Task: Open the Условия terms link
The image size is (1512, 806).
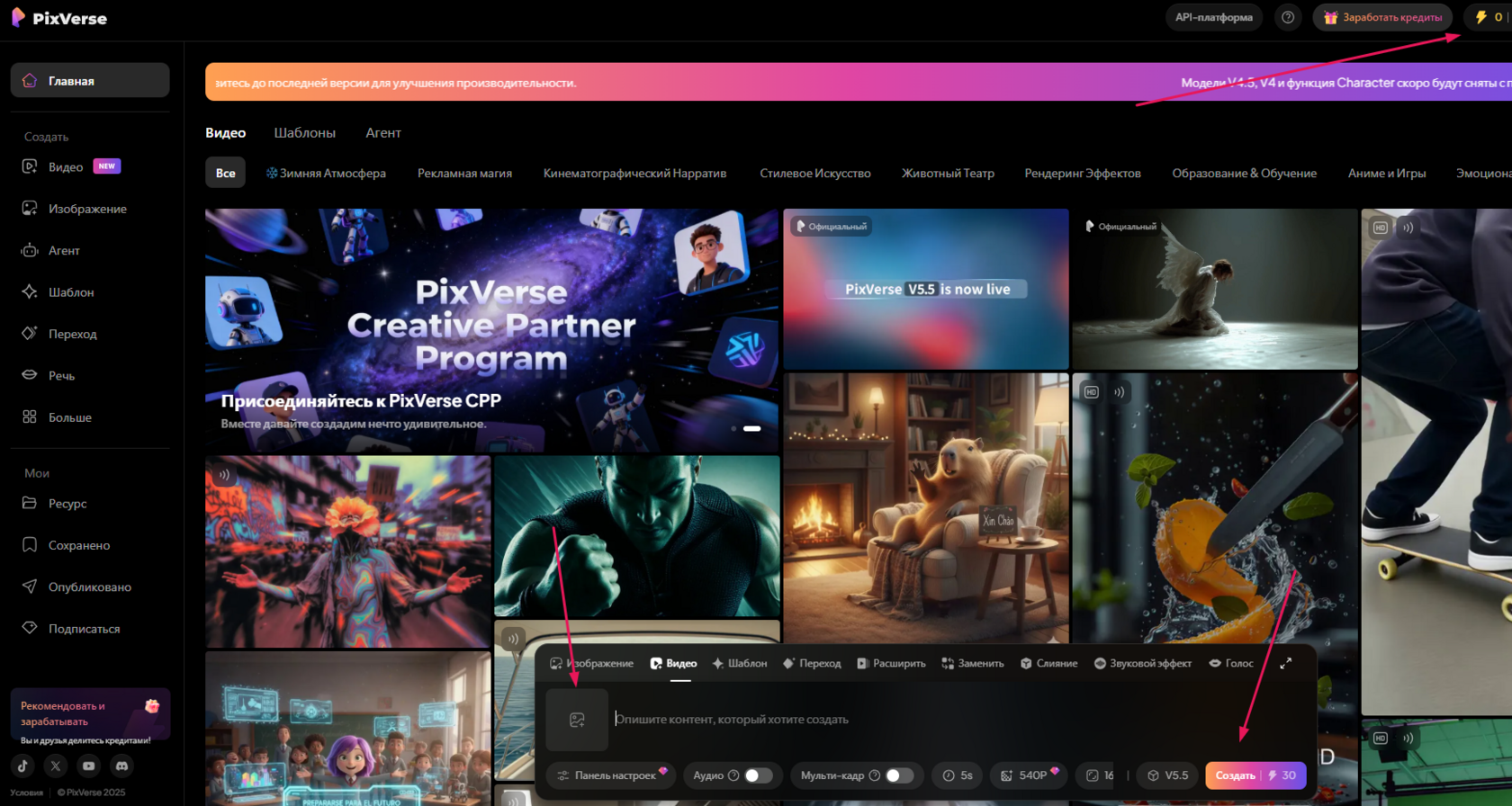Action: (27, 793)
